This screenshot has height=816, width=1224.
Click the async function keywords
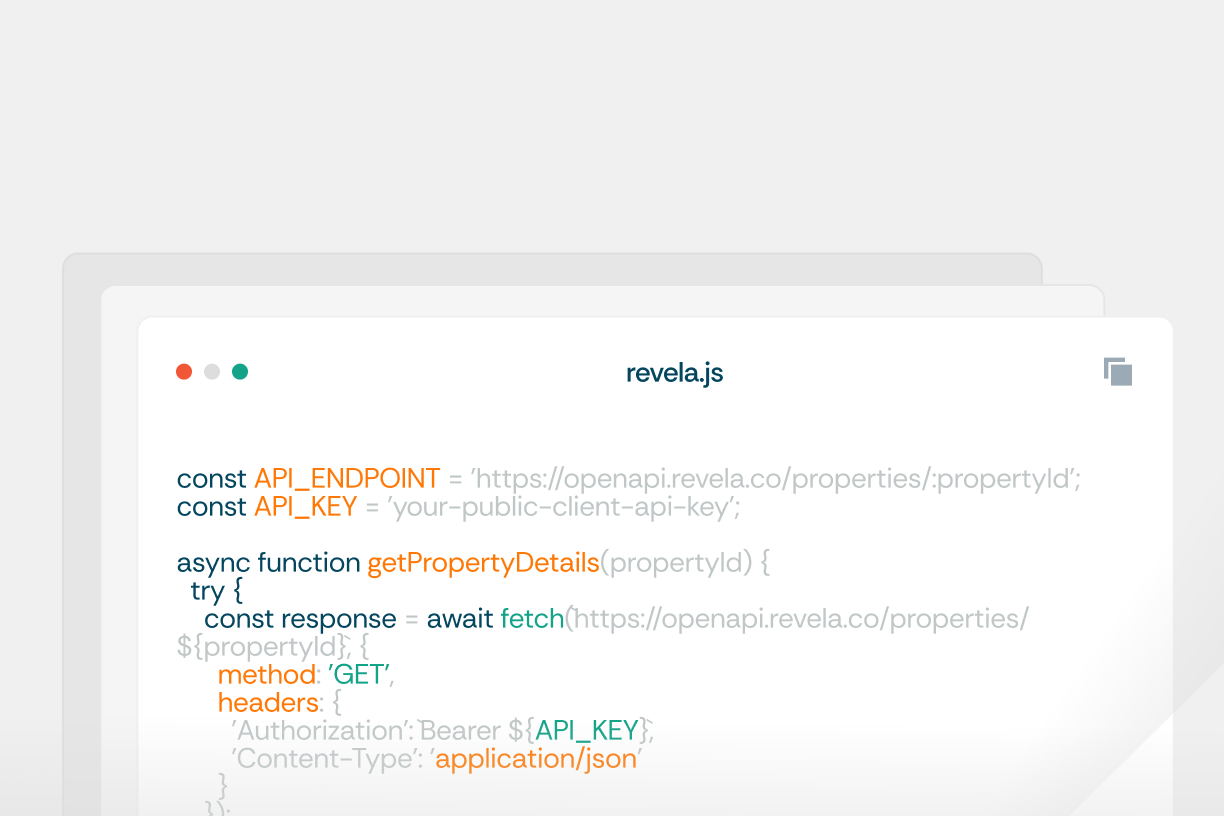[x=269, y=563]
